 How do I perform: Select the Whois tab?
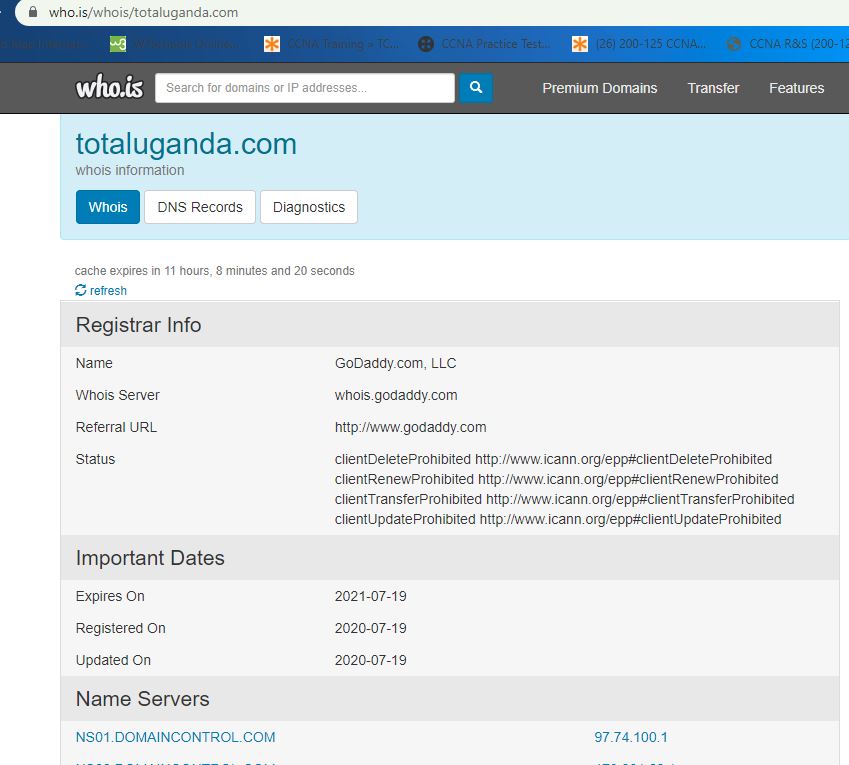(108, 207)
